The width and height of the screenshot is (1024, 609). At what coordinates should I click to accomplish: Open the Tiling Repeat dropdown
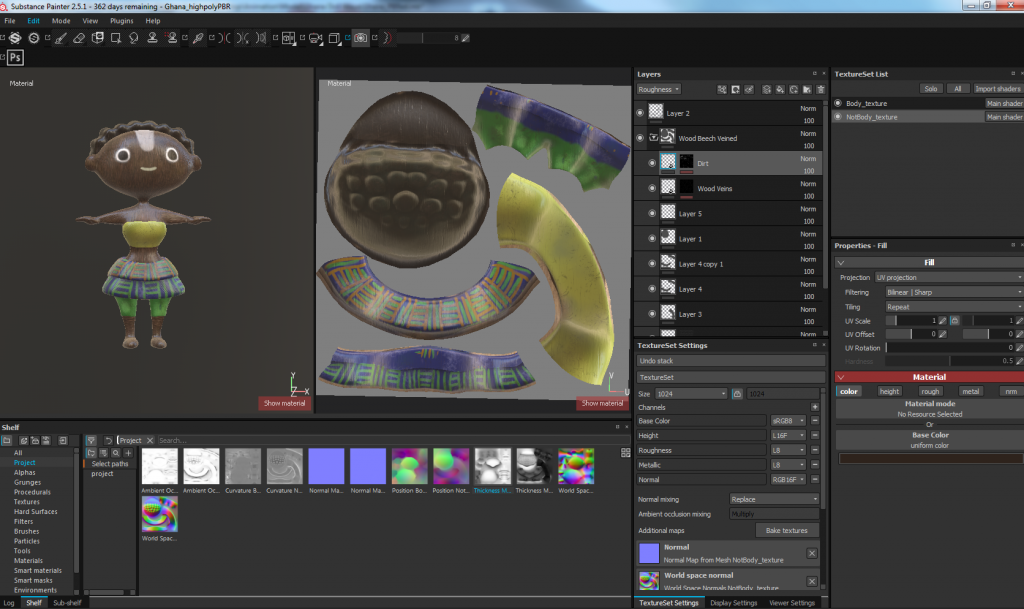pos(954,307)
